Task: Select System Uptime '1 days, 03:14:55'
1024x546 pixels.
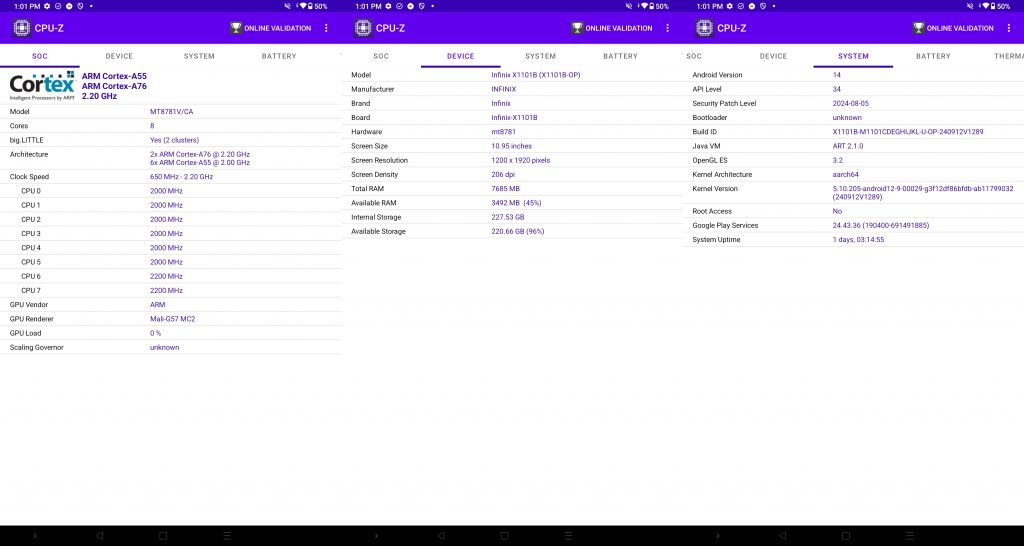Action: [858, 240]
